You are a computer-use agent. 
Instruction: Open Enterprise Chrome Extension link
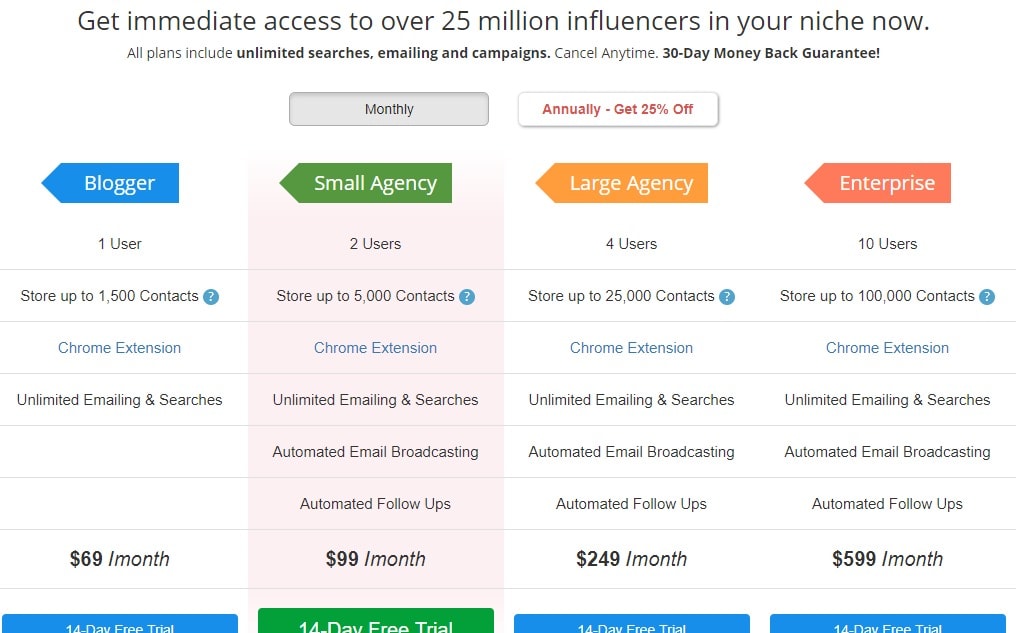(888, 348)
